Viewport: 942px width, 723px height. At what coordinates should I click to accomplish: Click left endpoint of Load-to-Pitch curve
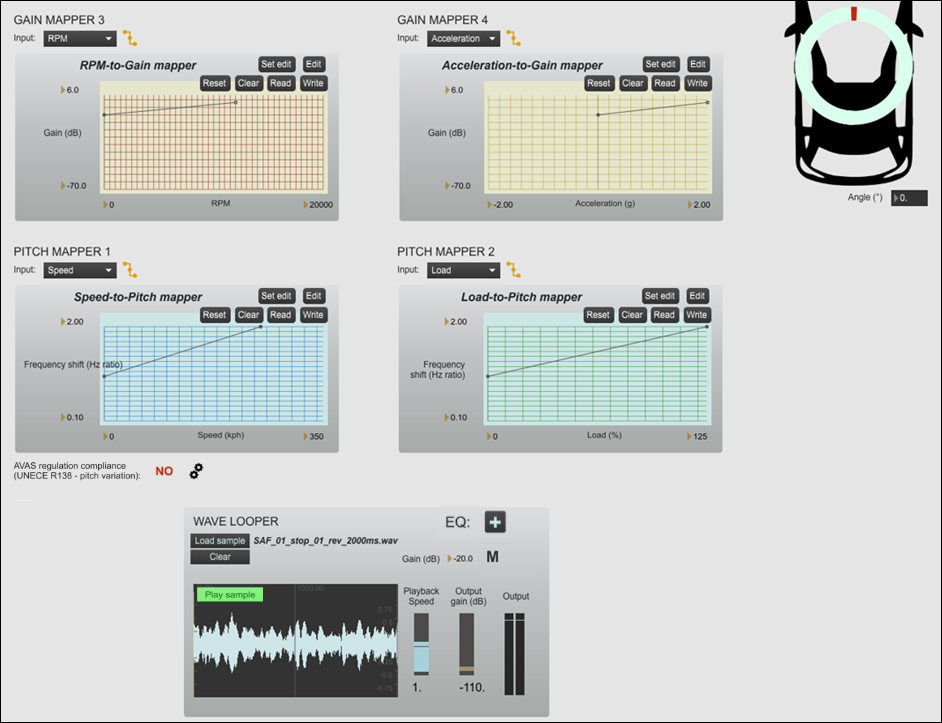[x=488, y=376]
